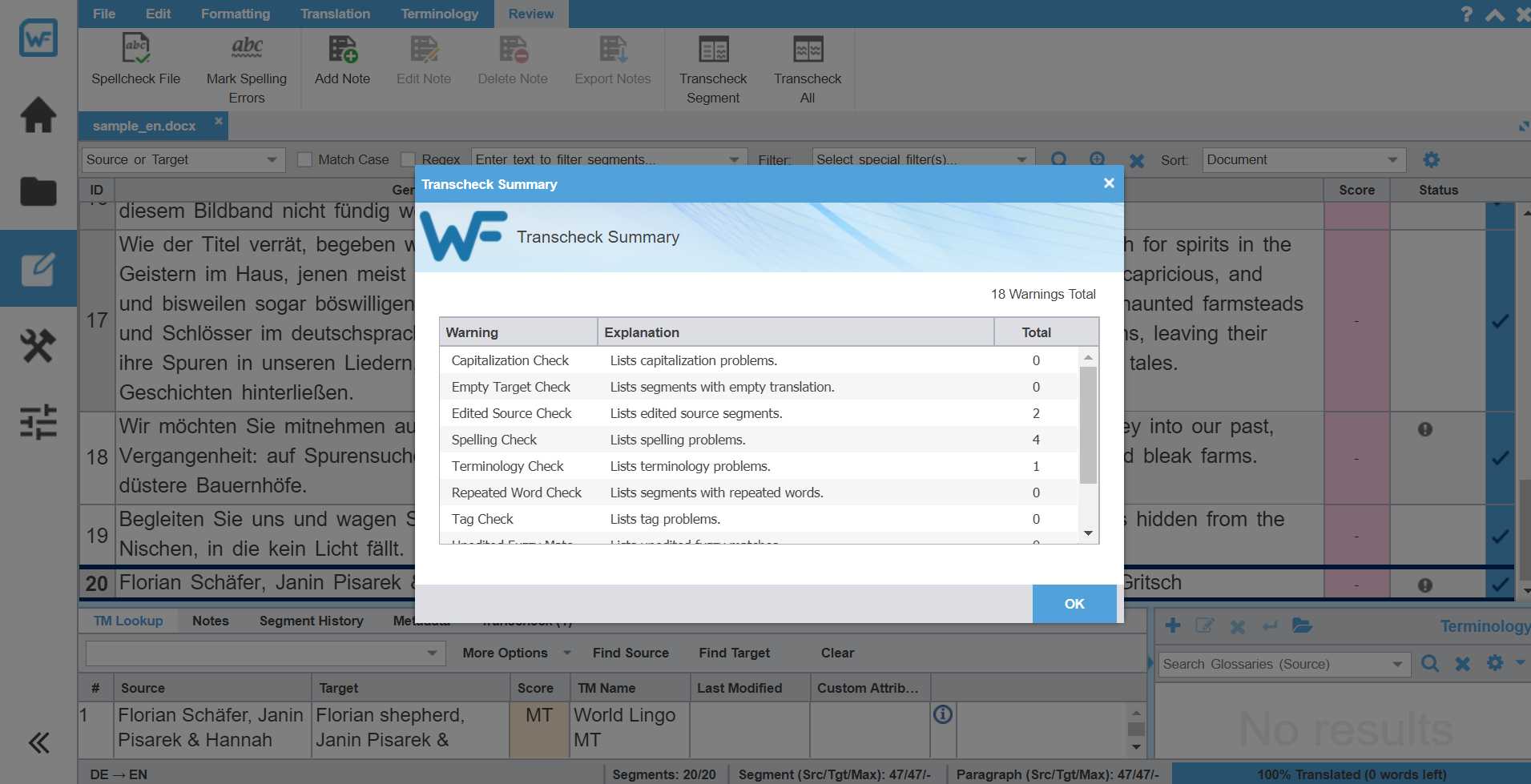Click the Edit Note icon

424,49
